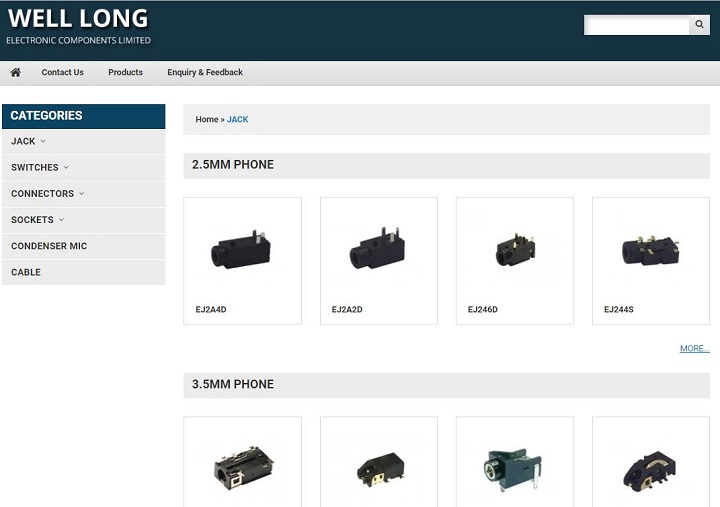Click the search magnifier button
This screenshot has width=720, height=507.
pos(699,24)
